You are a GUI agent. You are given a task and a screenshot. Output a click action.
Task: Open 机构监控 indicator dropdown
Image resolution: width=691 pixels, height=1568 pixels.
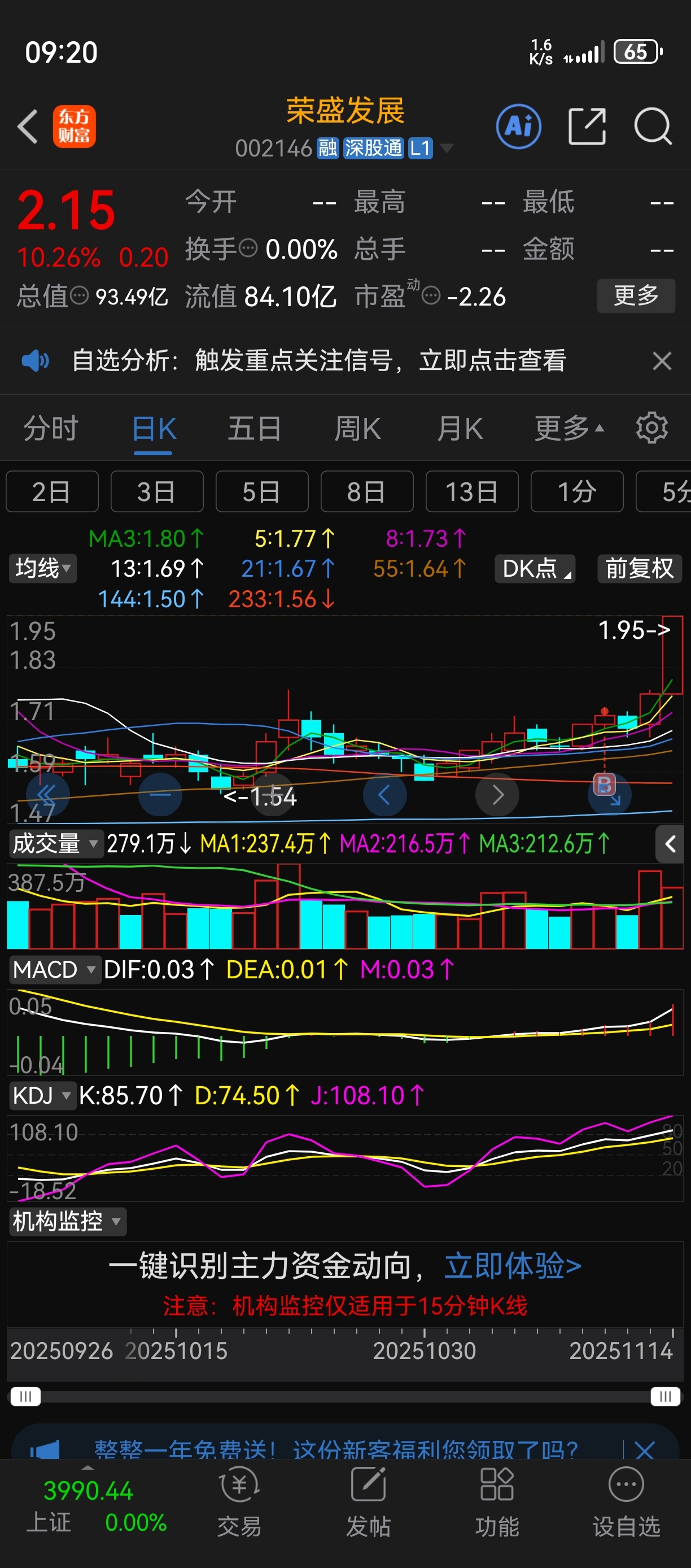click(68, 1222)
